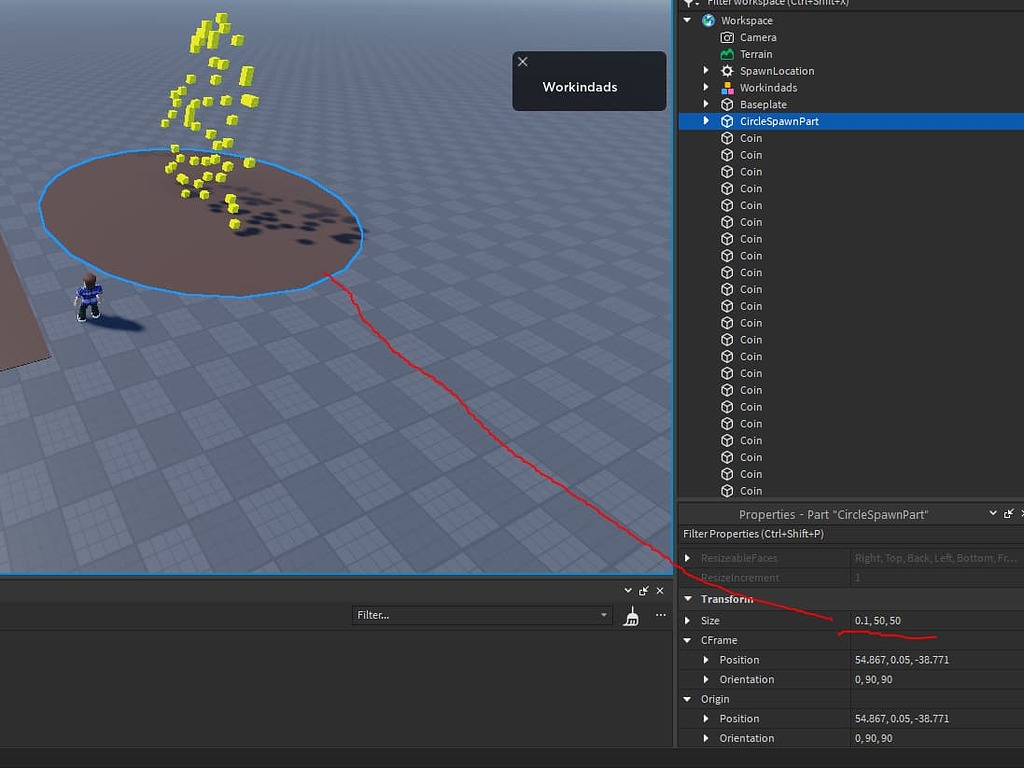The height and width of the screenshot is (768, 1024).
Task: Collapse the CFrame property group
Action: tap(687, 640)
